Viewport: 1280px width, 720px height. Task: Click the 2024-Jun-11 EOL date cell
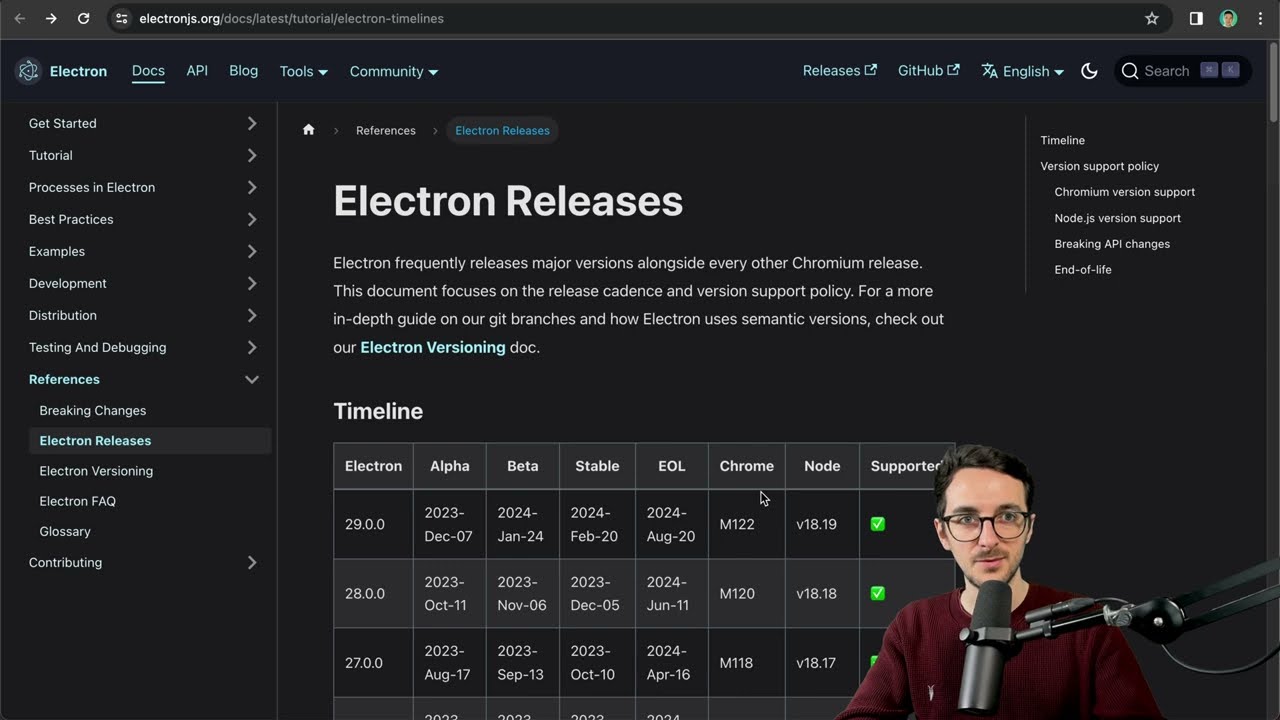pyautogui.click(x=672, y=593)
